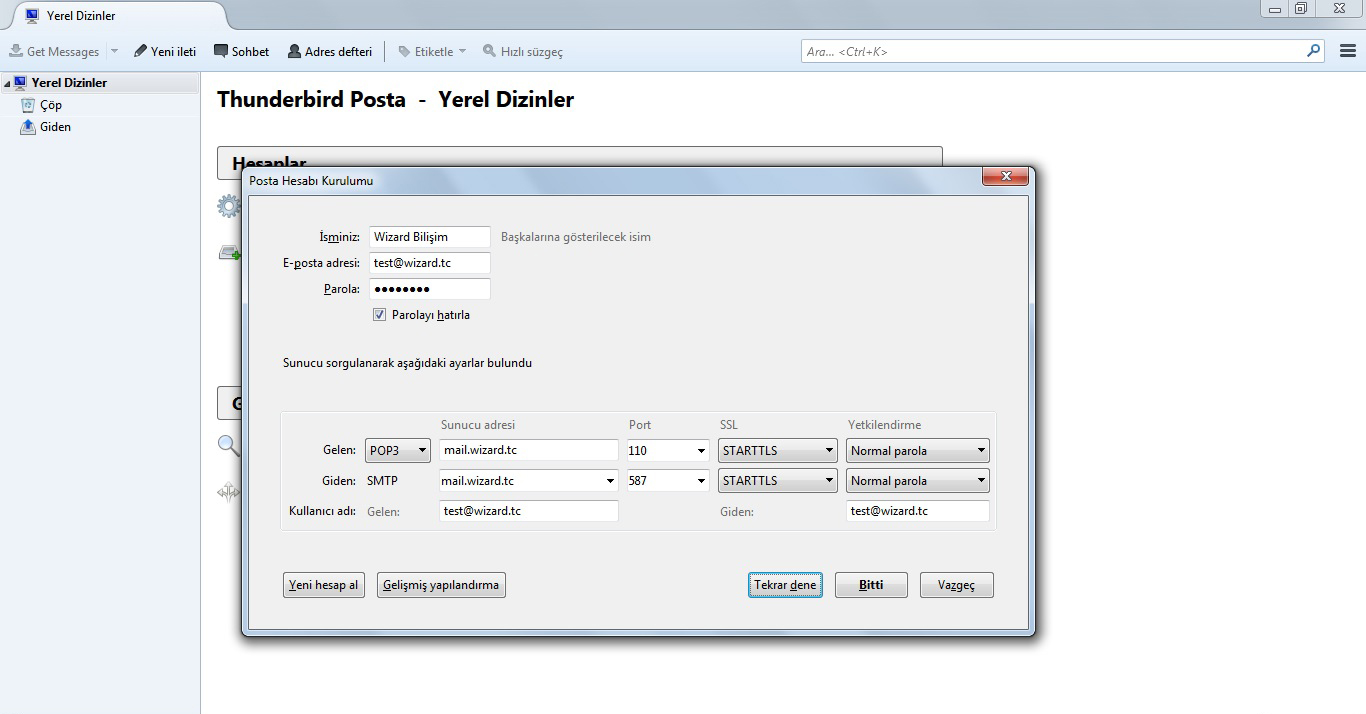
Task: Click the Giden username field
Action: pyautogui.click(x=918, y=511)
